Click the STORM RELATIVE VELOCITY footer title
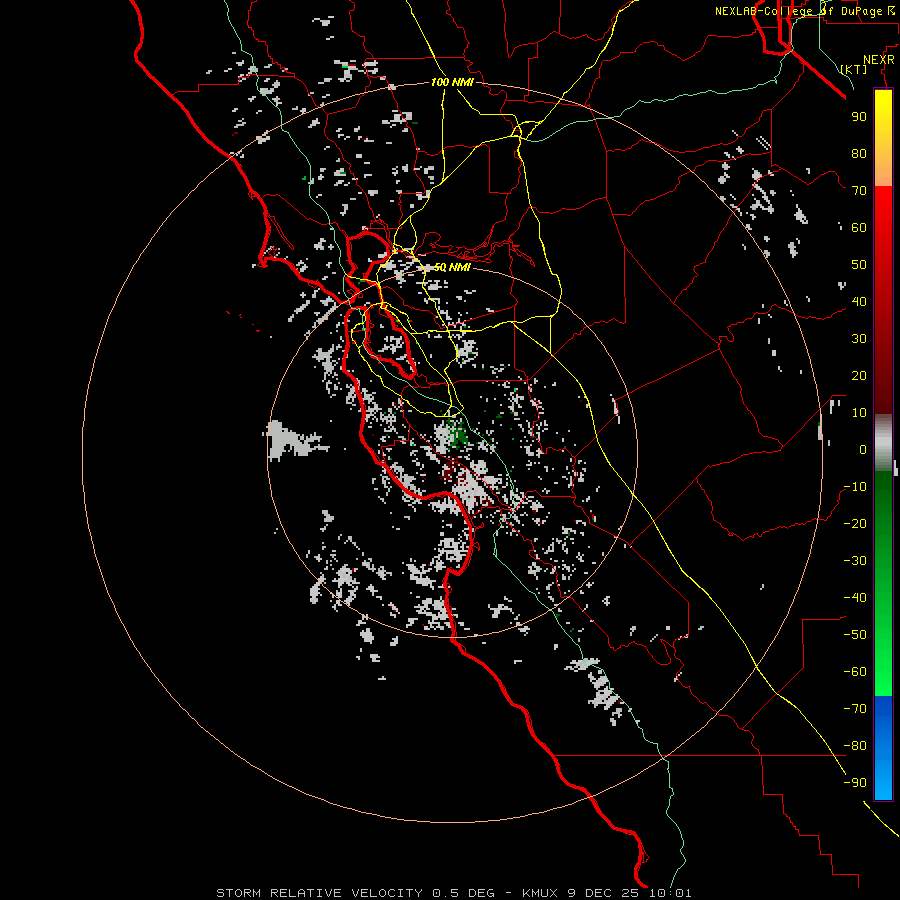Viewport: 900px width, 900px height. click(320, 893)
